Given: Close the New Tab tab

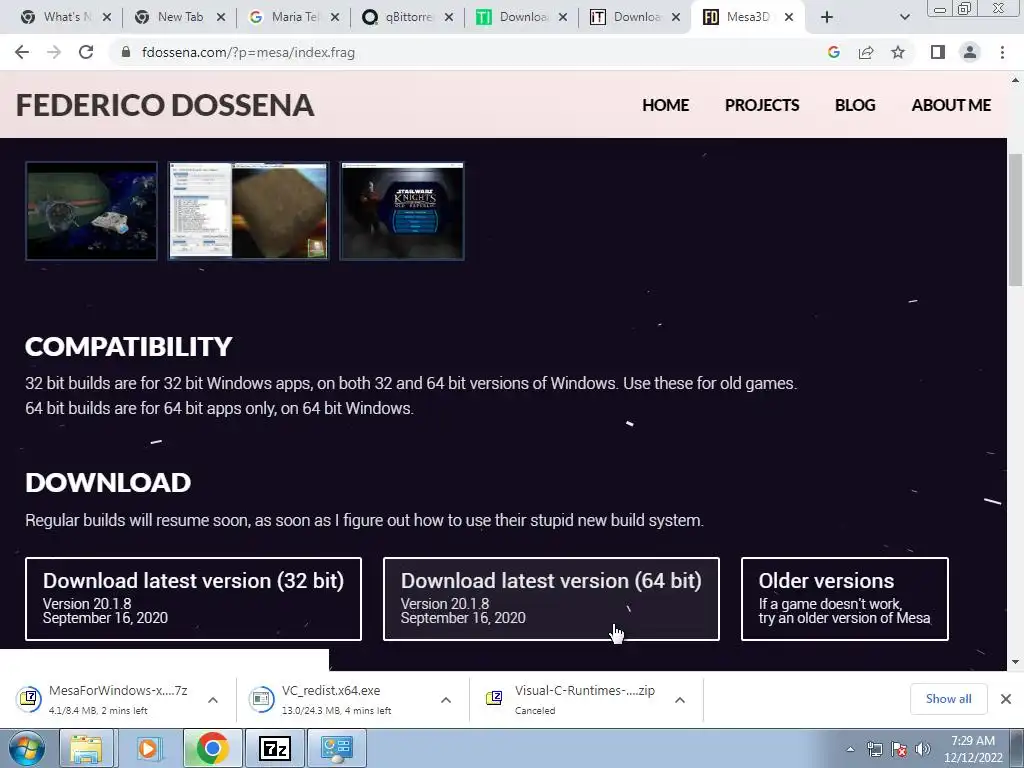Looking at the screenshot, I should pos(221,17).
